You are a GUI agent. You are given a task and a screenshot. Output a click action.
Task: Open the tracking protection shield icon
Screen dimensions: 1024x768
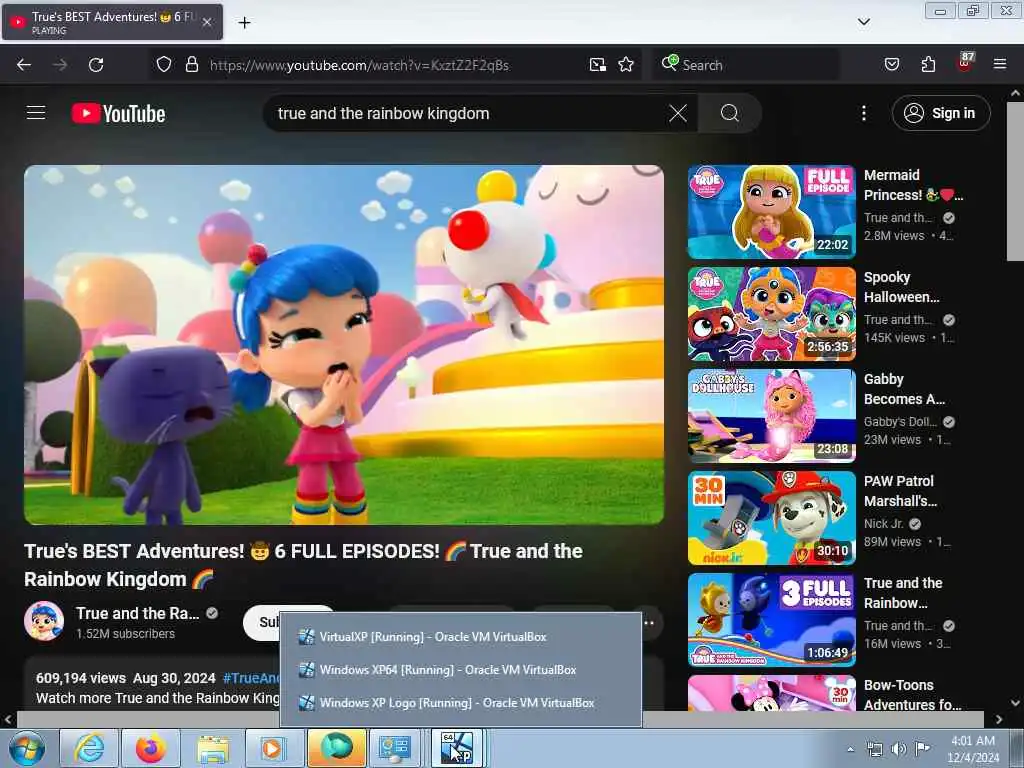(x=164, y=65)
